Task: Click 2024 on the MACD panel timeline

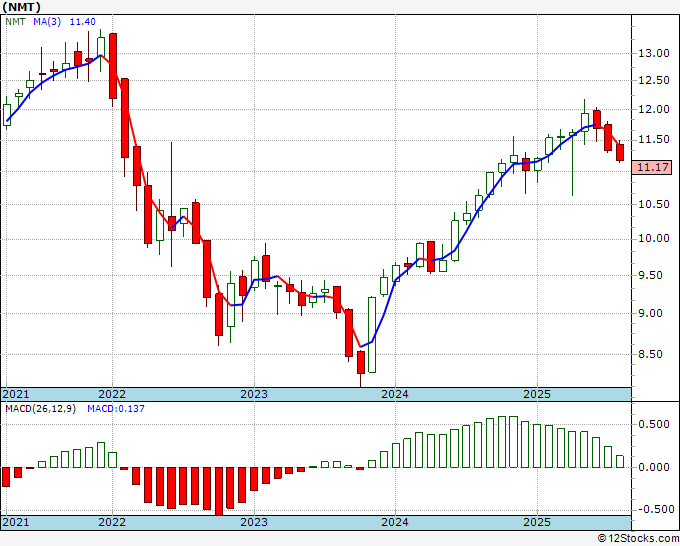Action: pos(395,522)
